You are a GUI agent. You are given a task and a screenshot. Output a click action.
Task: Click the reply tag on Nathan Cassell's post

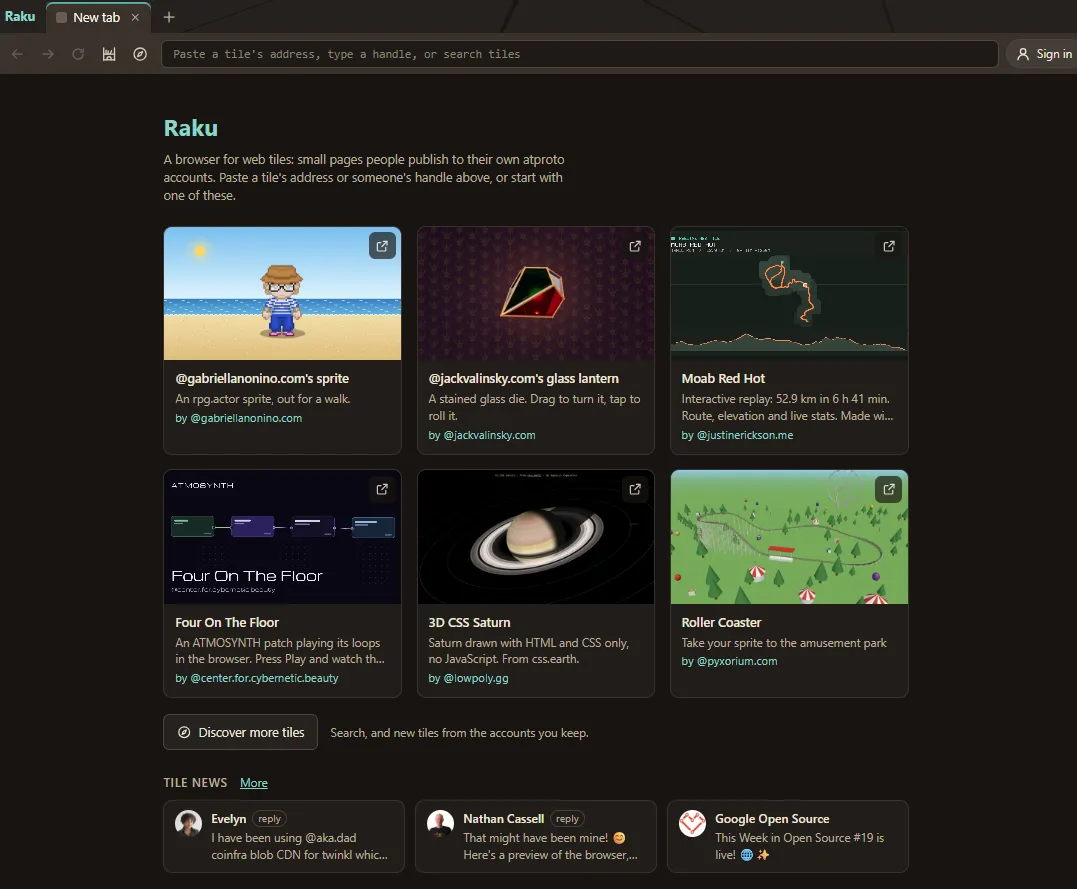[567, 819]
